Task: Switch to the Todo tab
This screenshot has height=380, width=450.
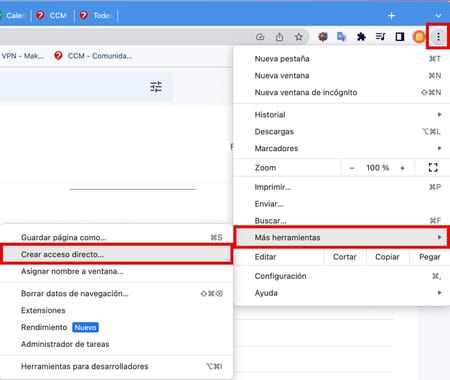Action: [96, 15]
